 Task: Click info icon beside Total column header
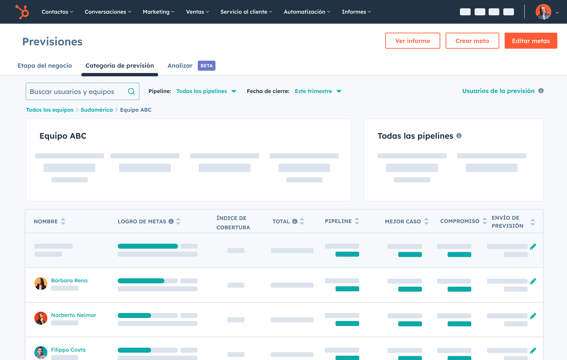click(295, 221)
